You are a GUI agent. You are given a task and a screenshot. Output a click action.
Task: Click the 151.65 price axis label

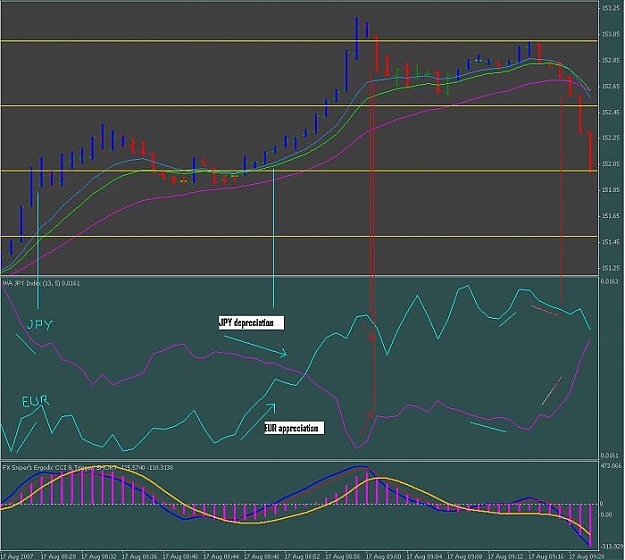[611, 216]
